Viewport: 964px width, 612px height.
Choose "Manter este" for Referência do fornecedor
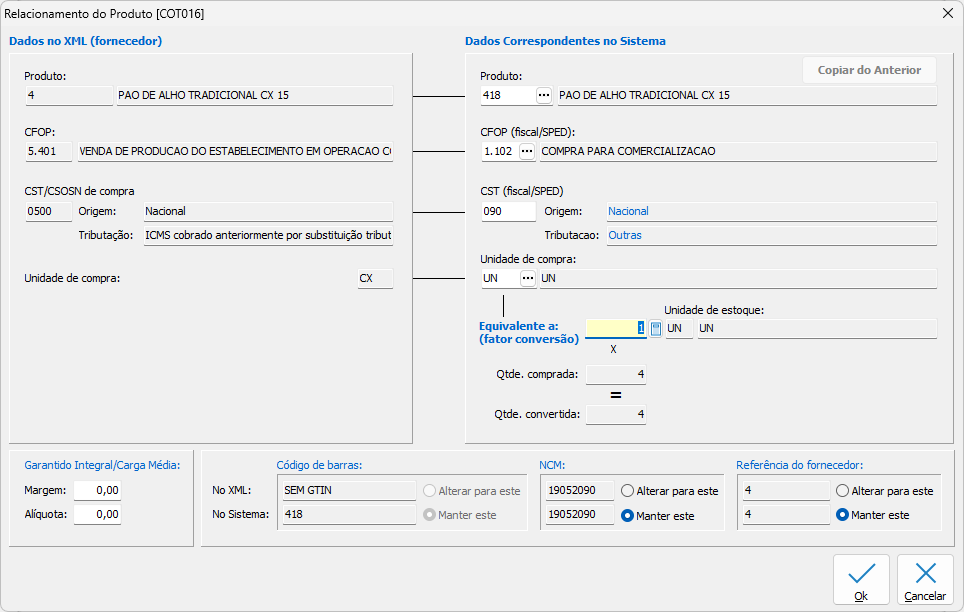pos(842,515)
